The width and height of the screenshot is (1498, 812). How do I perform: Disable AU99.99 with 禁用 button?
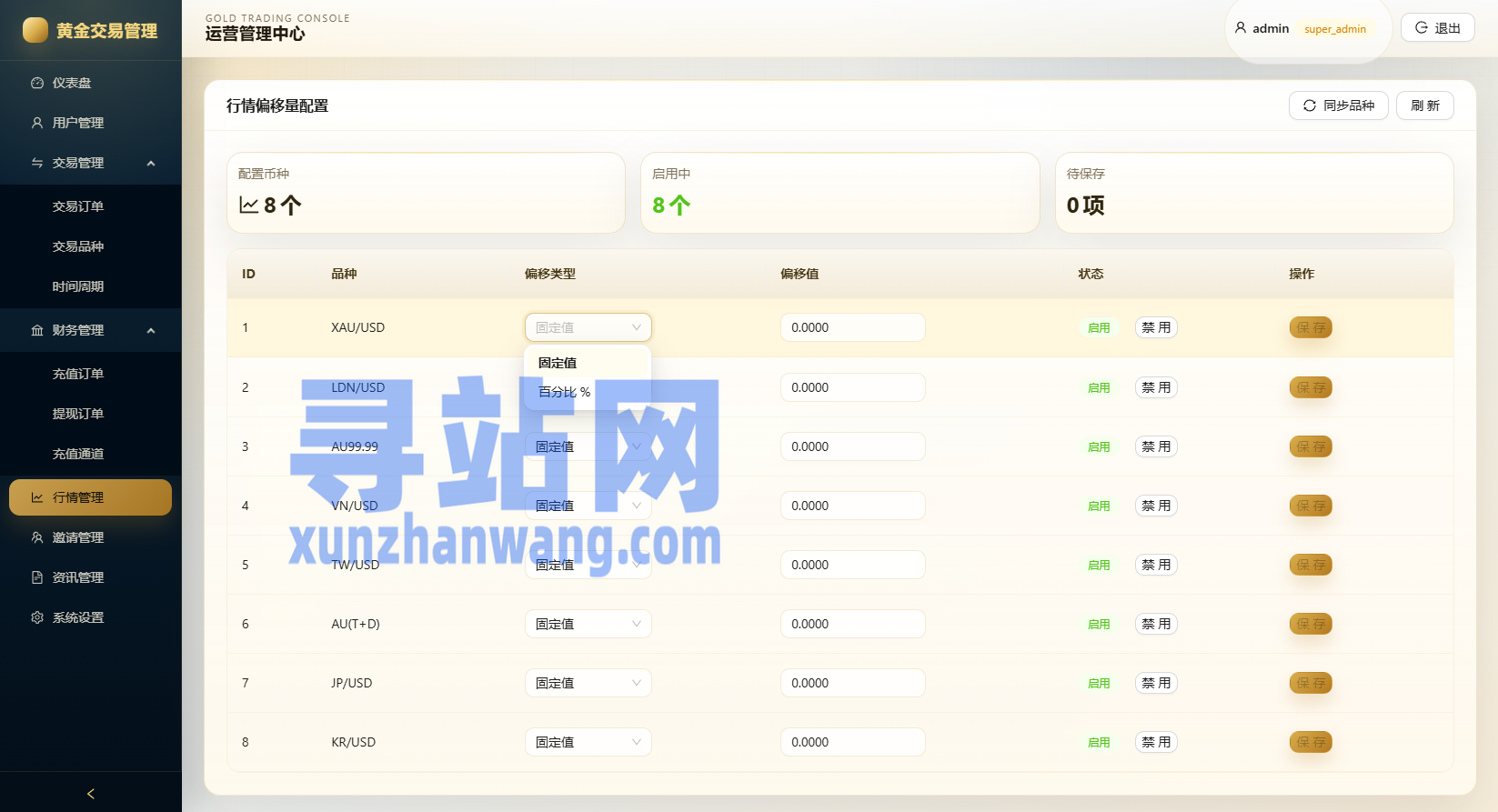pos(1156,446)
